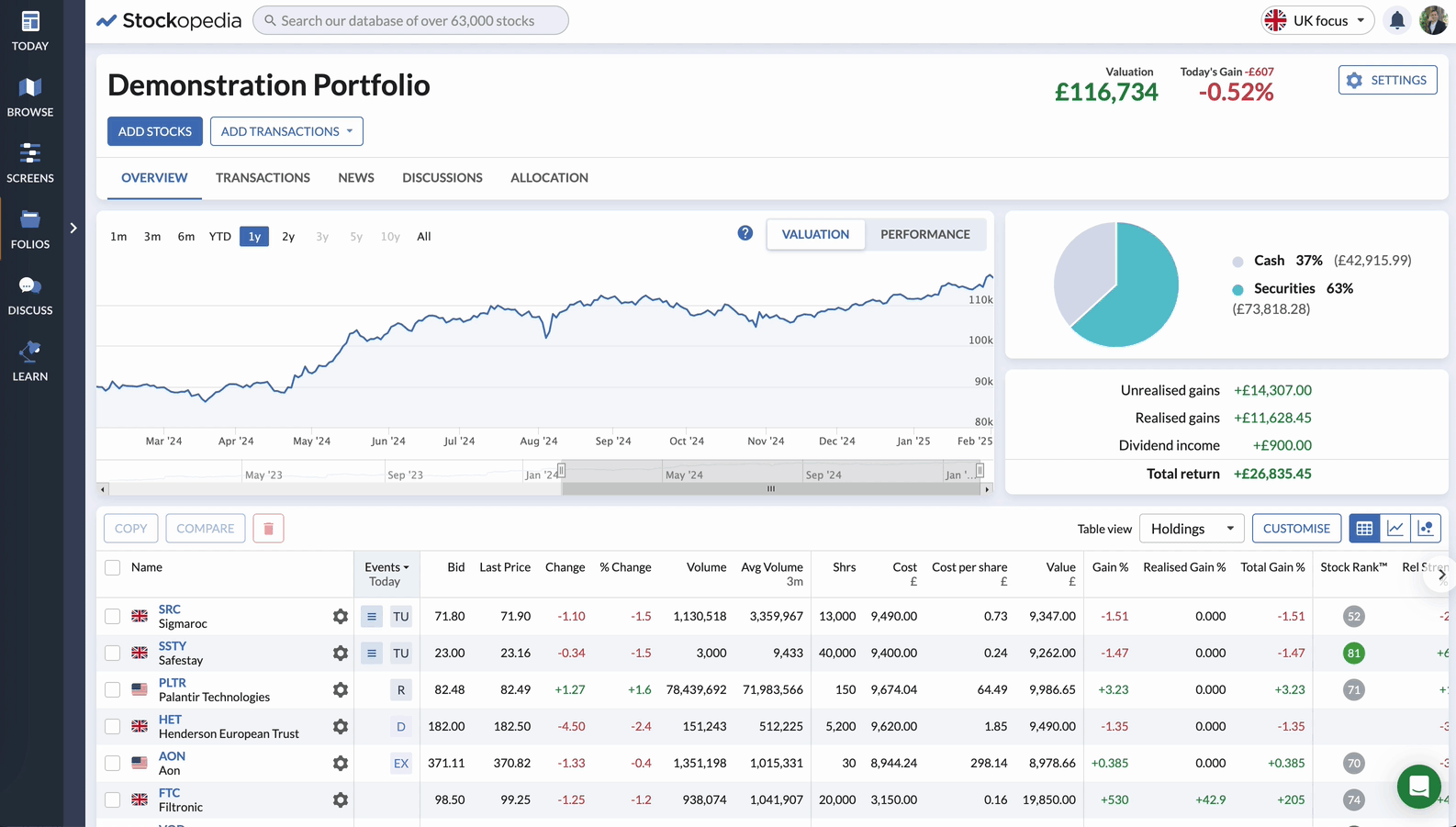Screen dimensions: 1456x827
Task: Open settings gear for Henderson European Trust
Action: [x=341, y=726]
